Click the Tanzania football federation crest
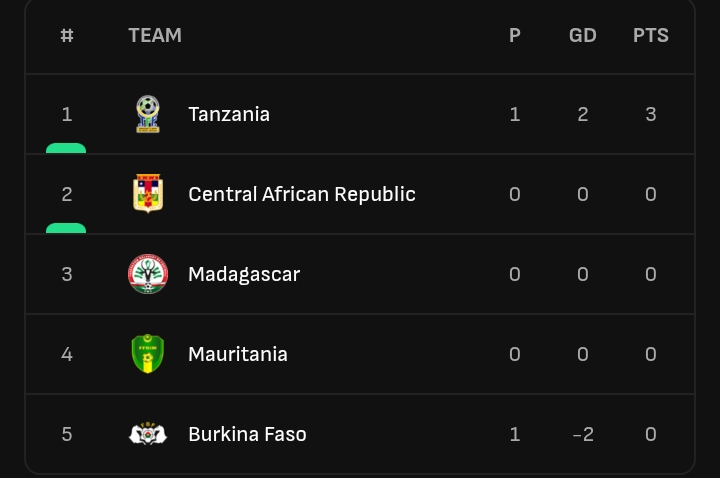This screenshot has width=720, height=478. pyautogui.click(x=148, y=114)
